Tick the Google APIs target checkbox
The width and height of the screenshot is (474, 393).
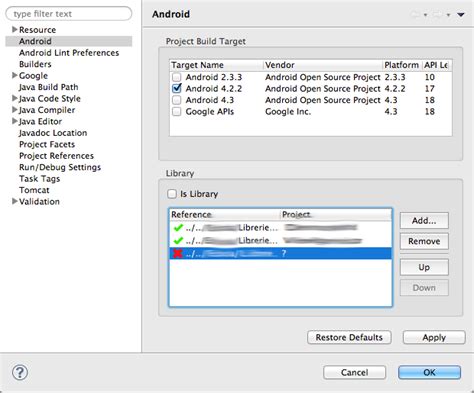tap(177, 112)
